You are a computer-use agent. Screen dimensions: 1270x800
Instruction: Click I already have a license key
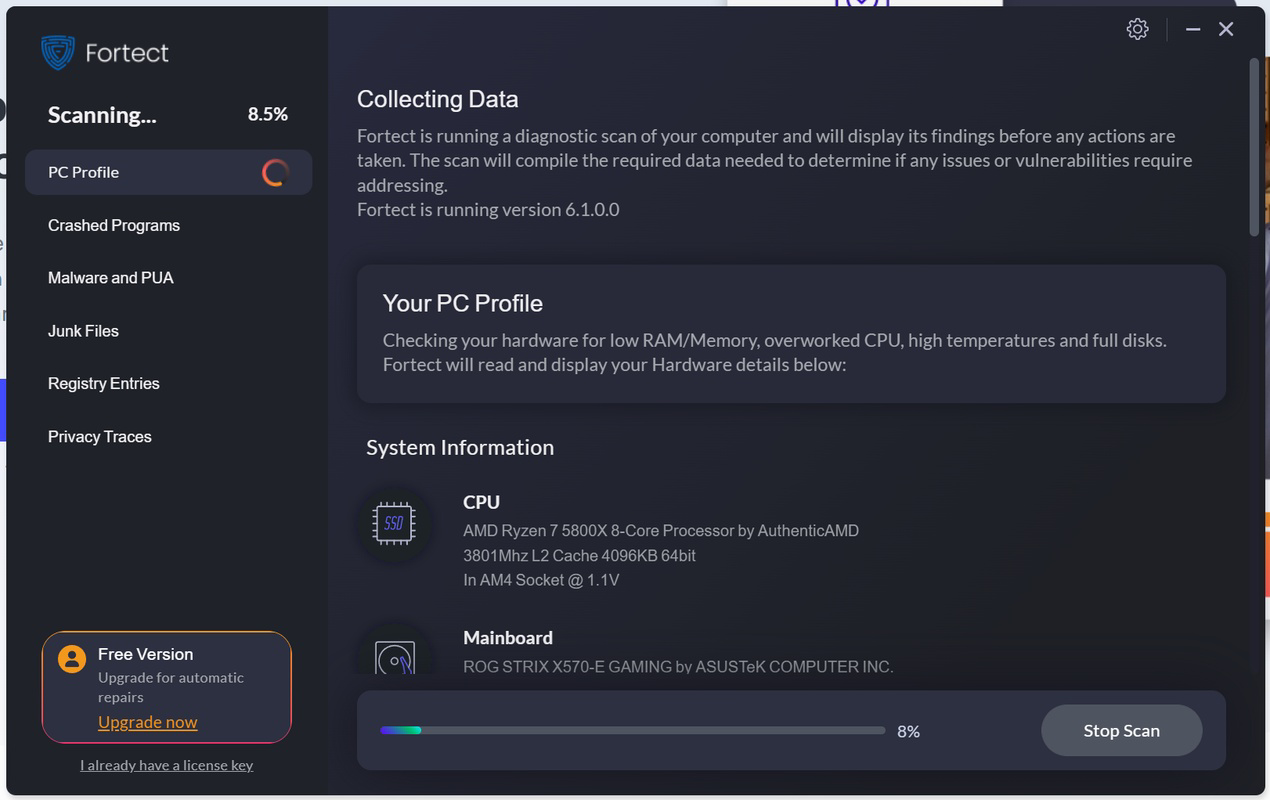166,765
